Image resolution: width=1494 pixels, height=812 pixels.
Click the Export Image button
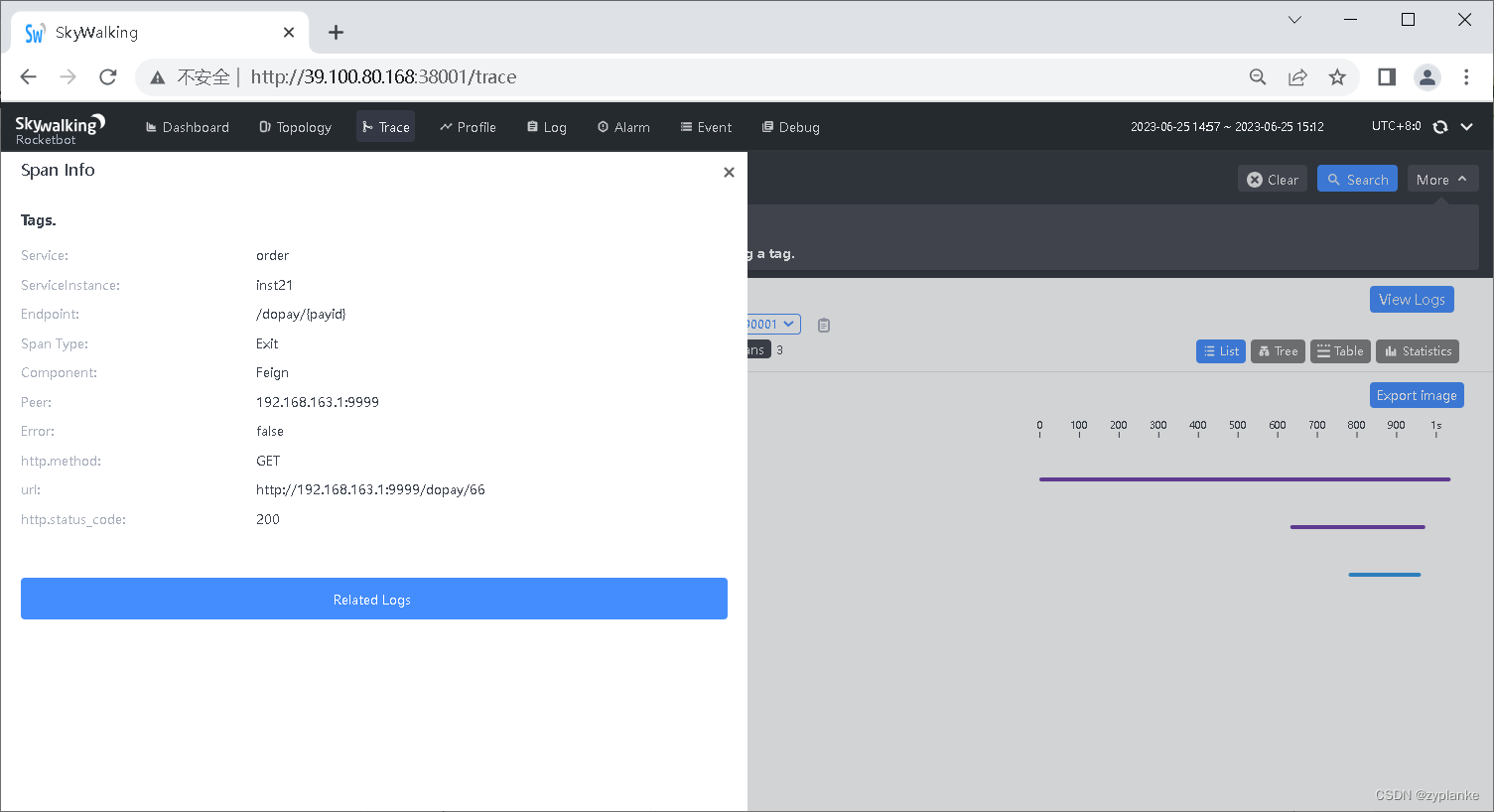point(1417,395)
